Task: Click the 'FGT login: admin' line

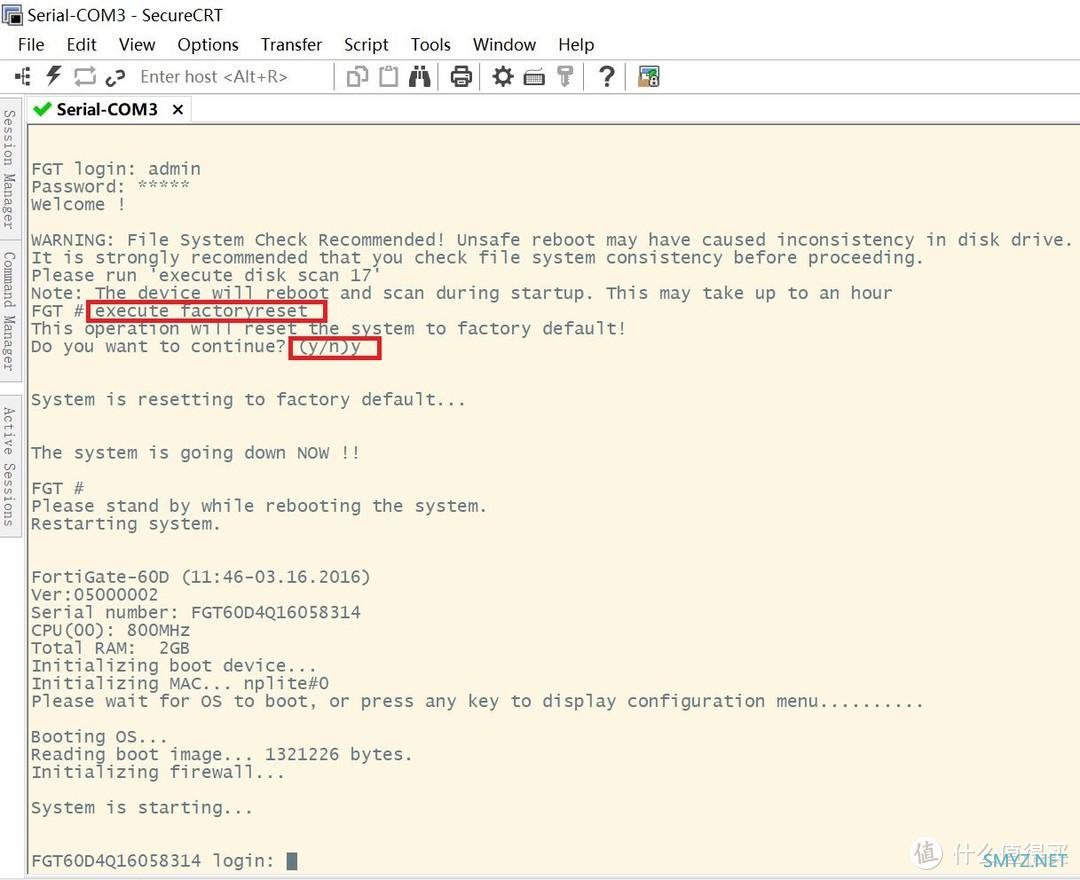Action: [116, 169]
